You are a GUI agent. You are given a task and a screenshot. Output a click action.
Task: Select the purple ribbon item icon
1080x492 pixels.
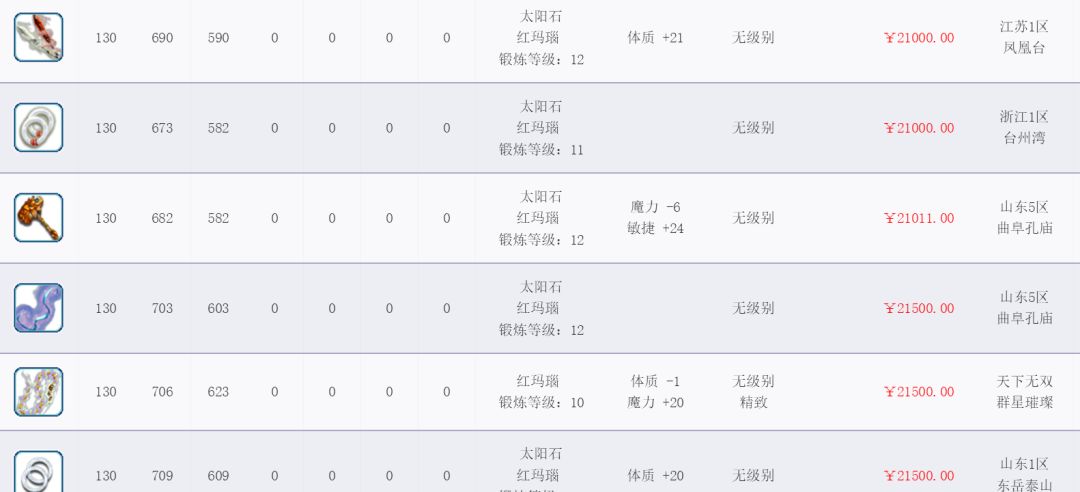[x=39, y=308]
